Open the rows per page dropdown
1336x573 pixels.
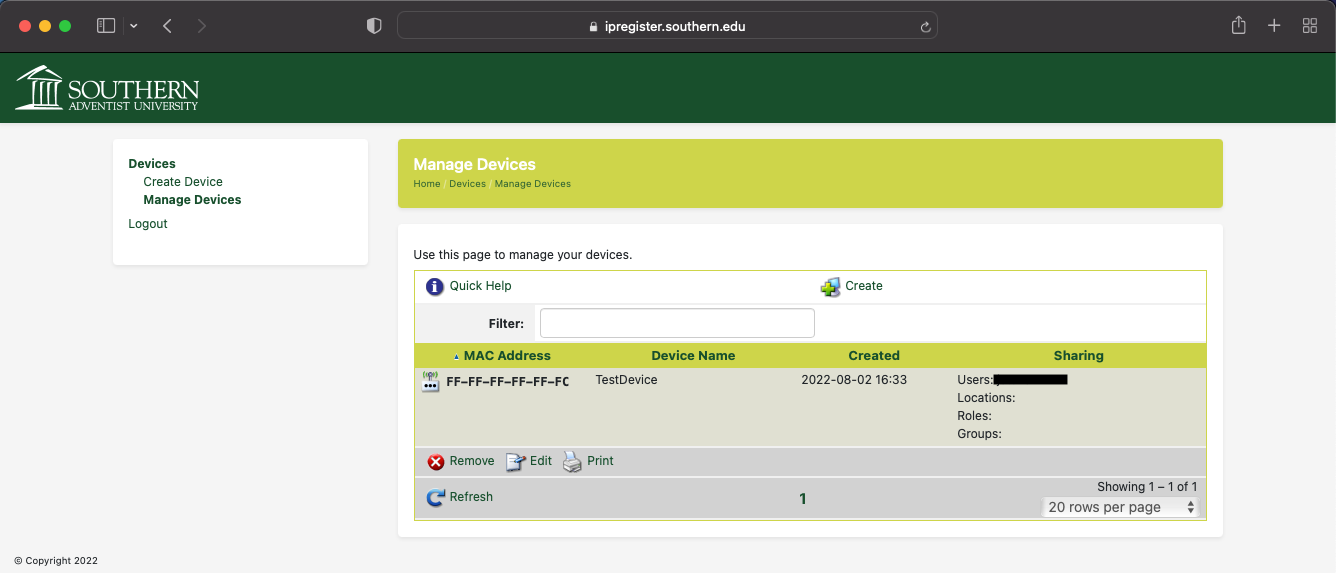pos(1120,507)
